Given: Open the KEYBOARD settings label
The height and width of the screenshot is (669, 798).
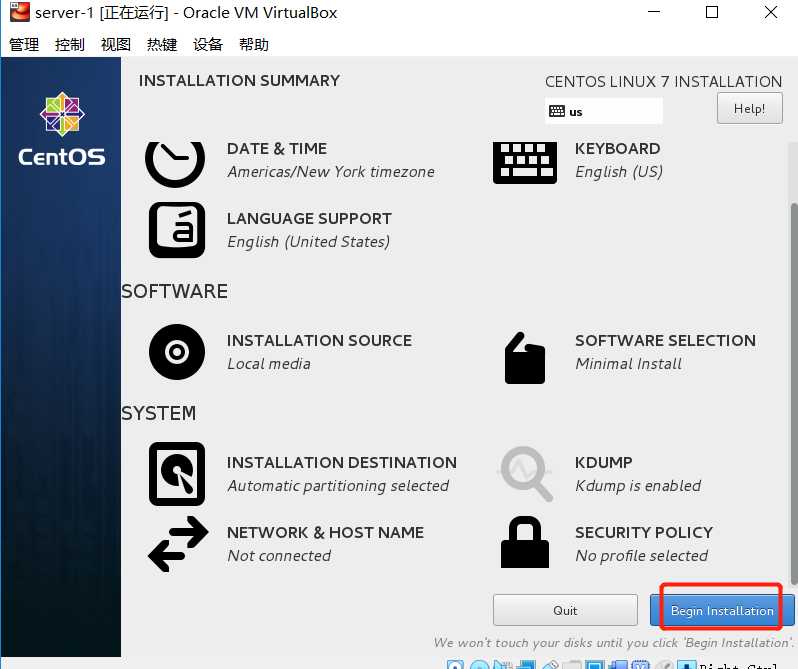Looking at the screenshot, I should pyautogui.click(x=617, y=149).
